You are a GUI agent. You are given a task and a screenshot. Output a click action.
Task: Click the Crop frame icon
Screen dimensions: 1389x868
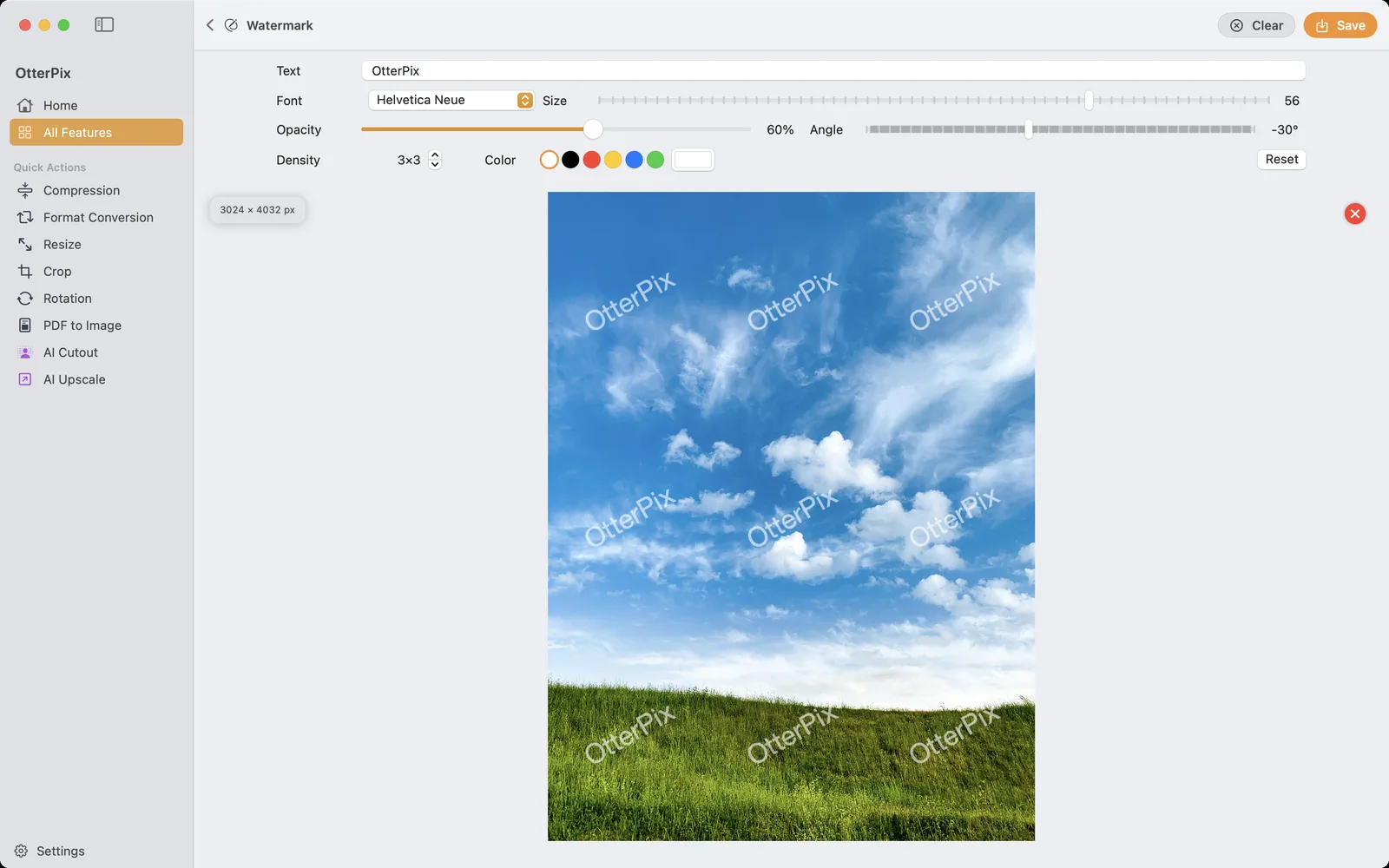(x=25, y=271)
